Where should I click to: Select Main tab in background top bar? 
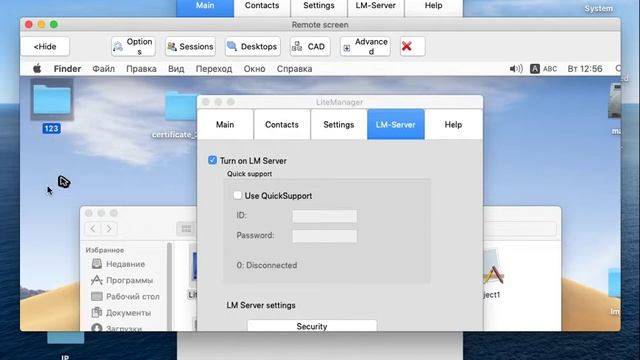pos(205,7)
